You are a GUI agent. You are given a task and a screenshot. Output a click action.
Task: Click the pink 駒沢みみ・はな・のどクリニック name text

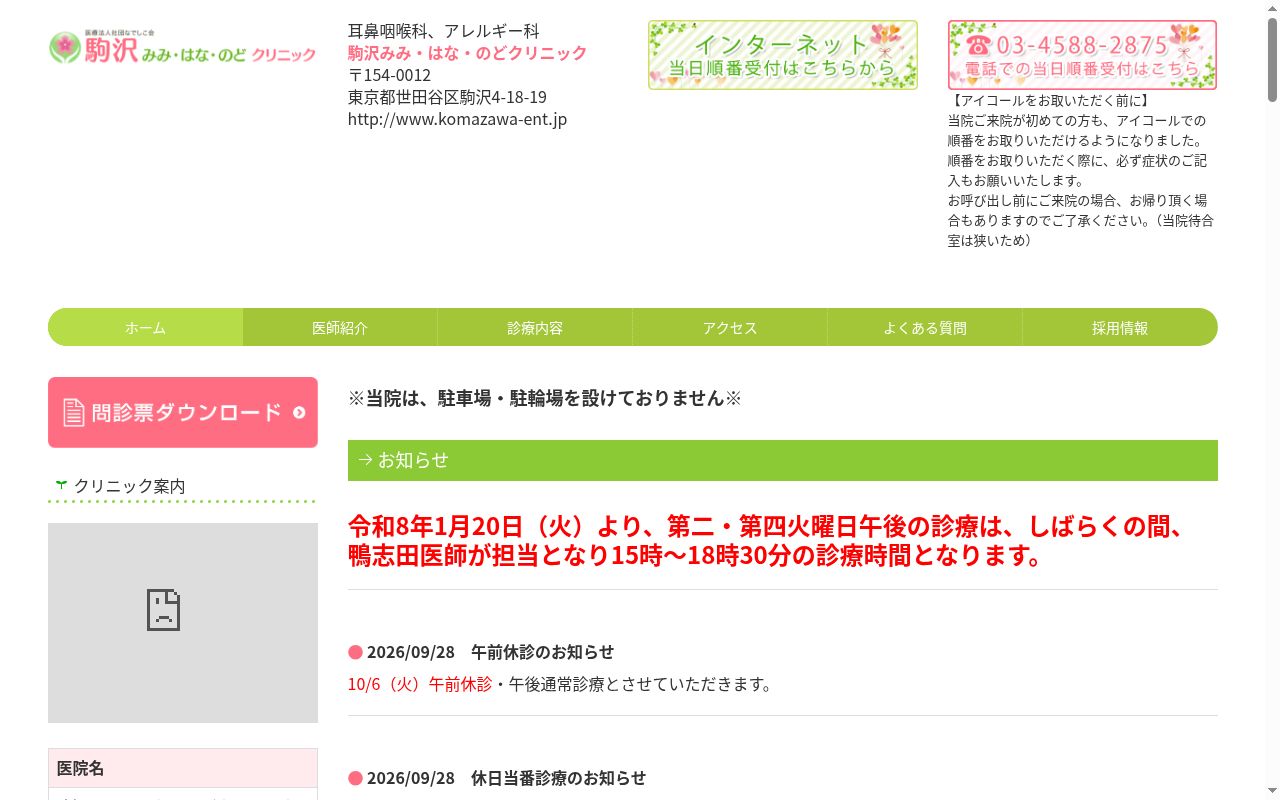tap(468, 53)
